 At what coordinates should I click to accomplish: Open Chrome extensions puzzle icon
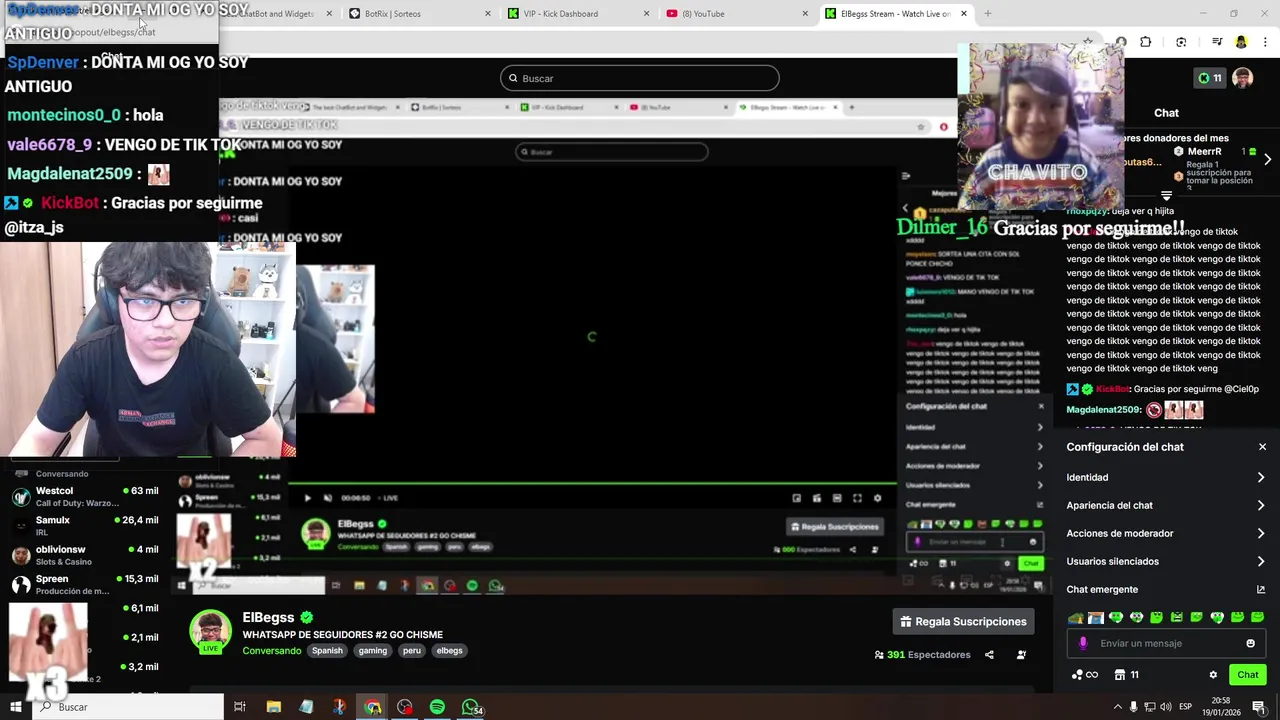coord(1146,42)
